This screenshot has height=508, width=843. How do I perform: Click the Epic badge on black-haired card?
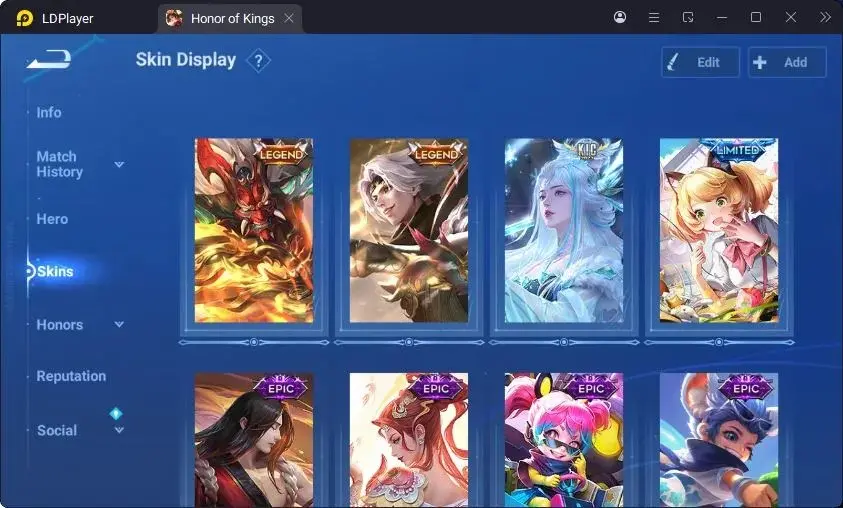(281, 388)
